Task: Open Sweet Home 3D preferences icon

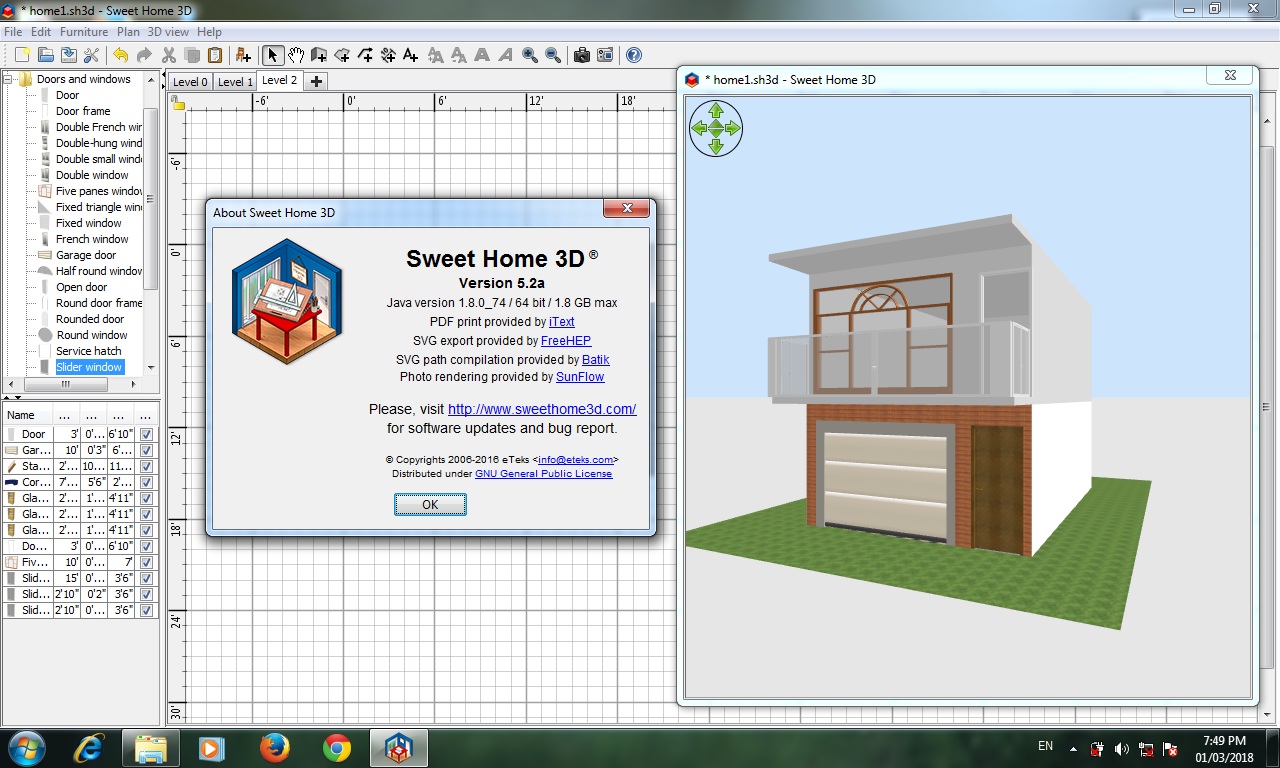Action: [x=92, y=57]
